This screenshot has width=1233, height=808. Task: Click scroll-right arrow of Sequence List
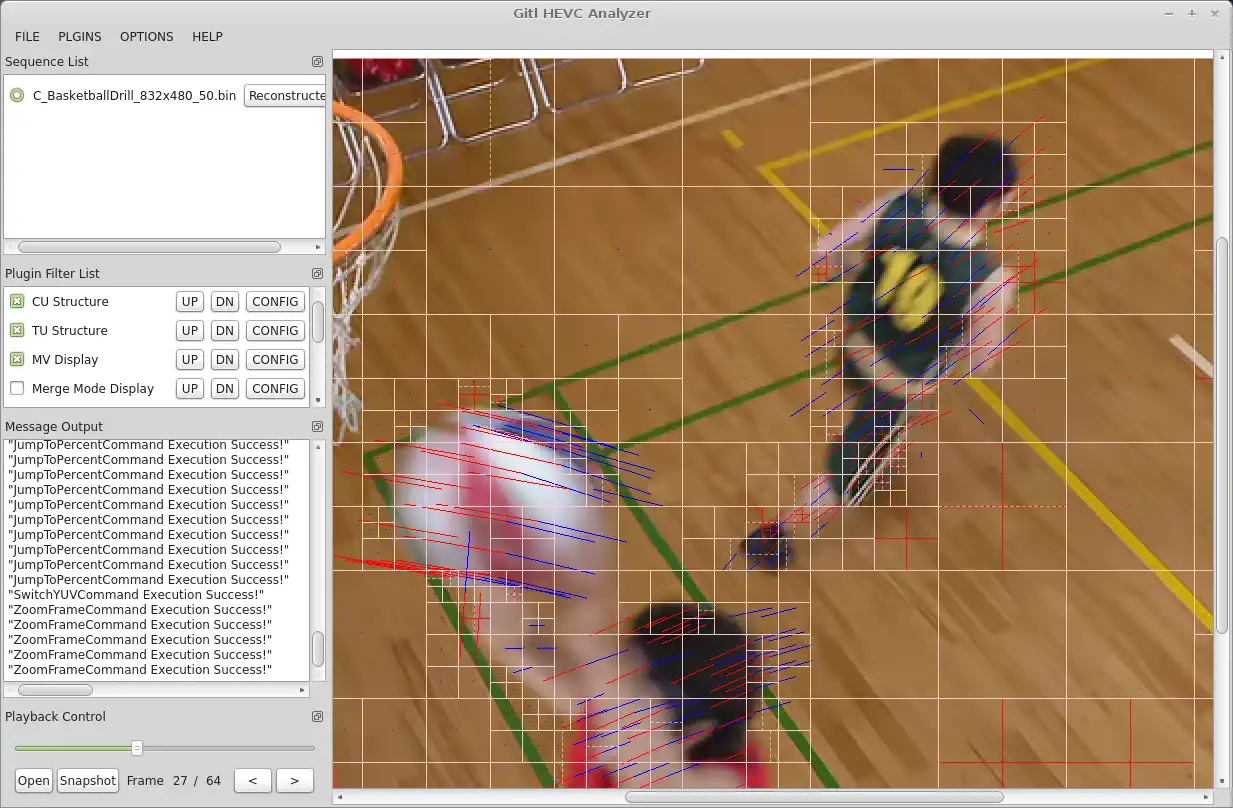[318, 247]
